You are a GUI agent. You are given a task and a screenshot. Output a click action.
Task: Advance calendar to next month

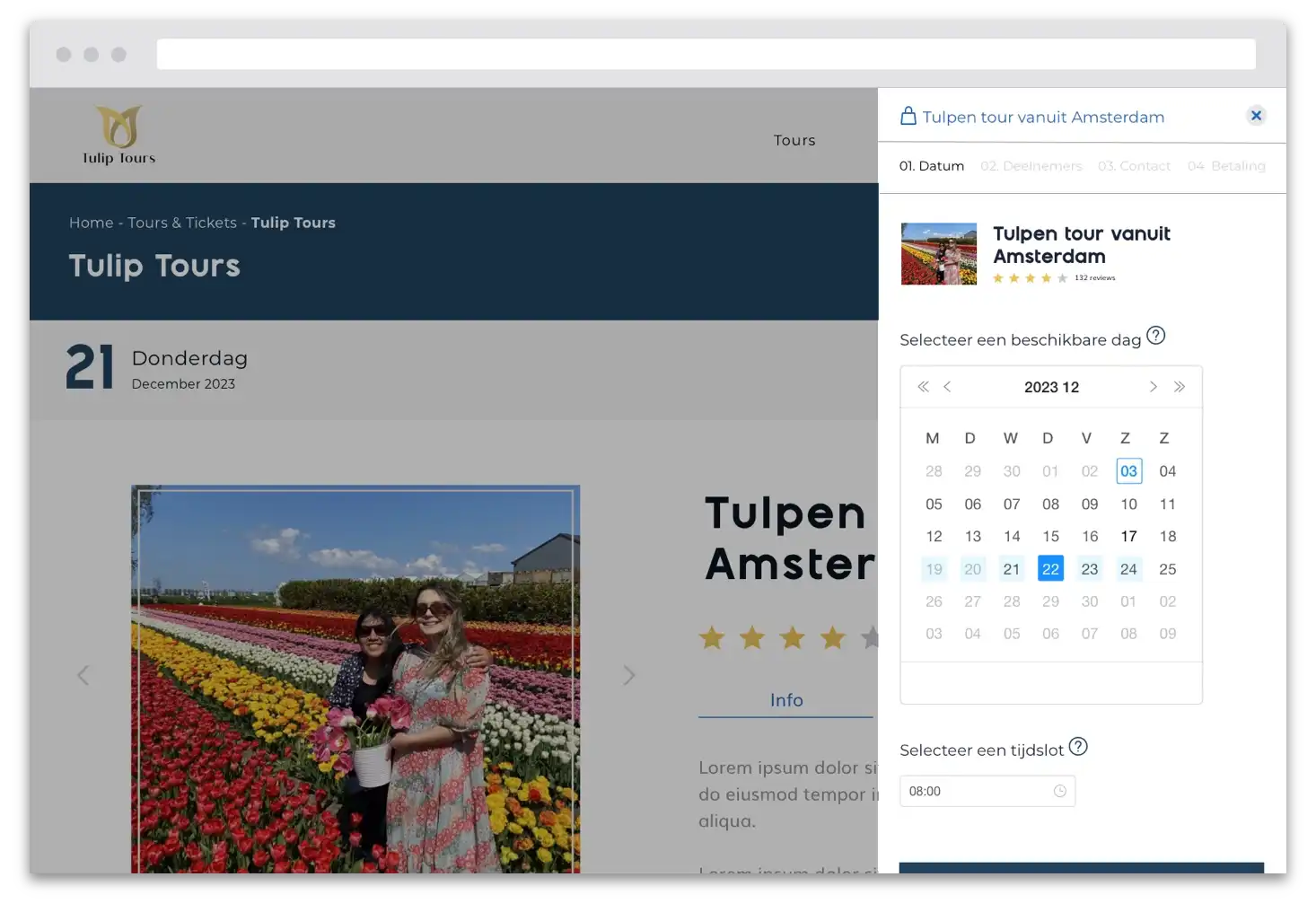1154,387
